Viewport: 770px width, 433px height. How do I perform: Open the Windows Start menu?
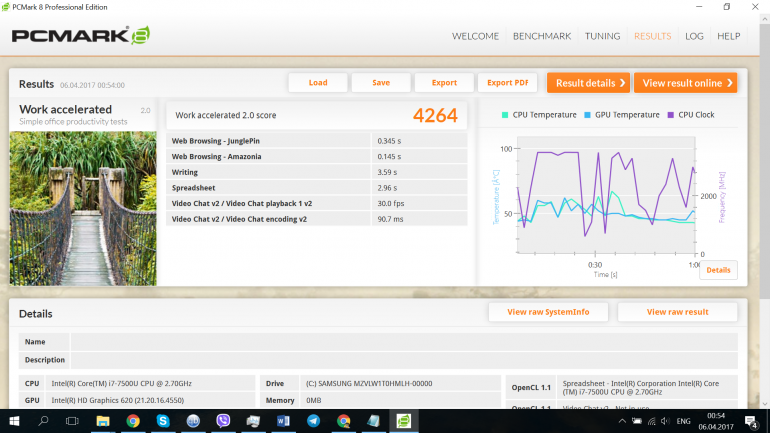[14, 421]
